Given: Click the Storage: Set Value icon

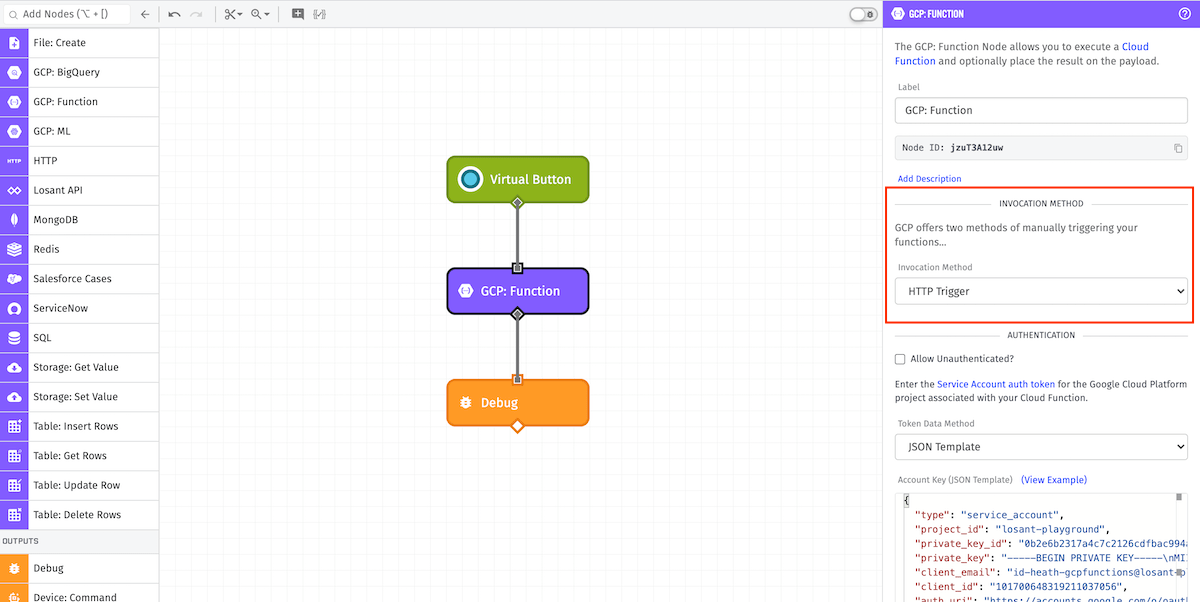Looking at the screenshot, I should coord(14,397).
